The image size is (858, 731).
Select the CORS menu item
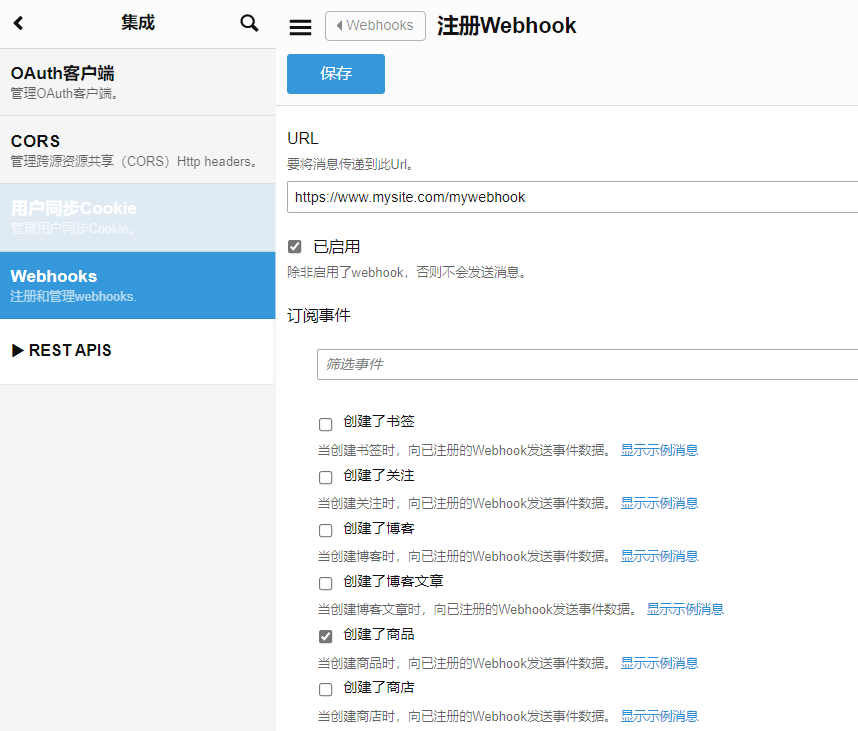[x=137, y=150]
